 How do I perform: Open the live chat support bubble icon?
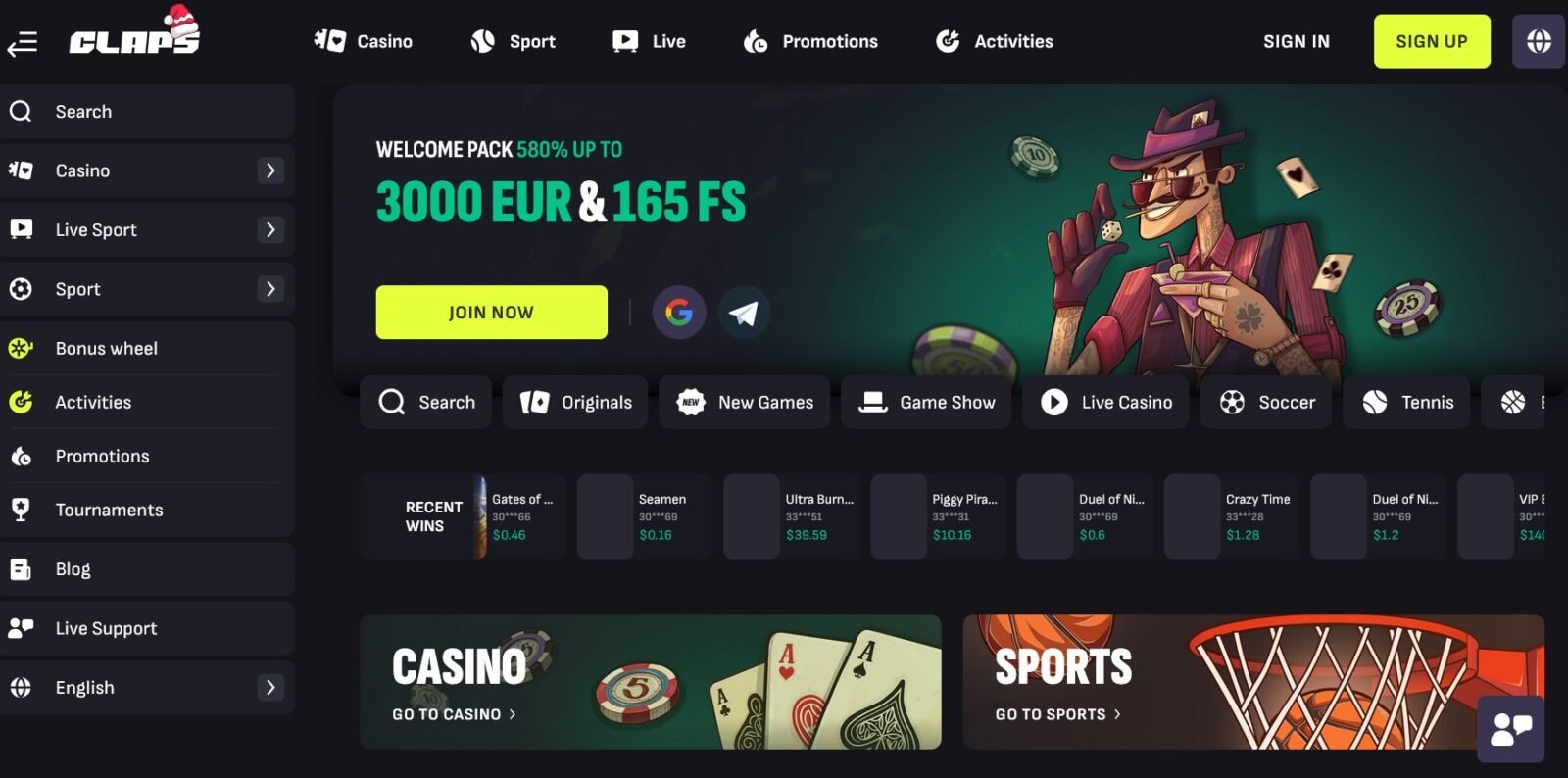(x=1511, y=729)
